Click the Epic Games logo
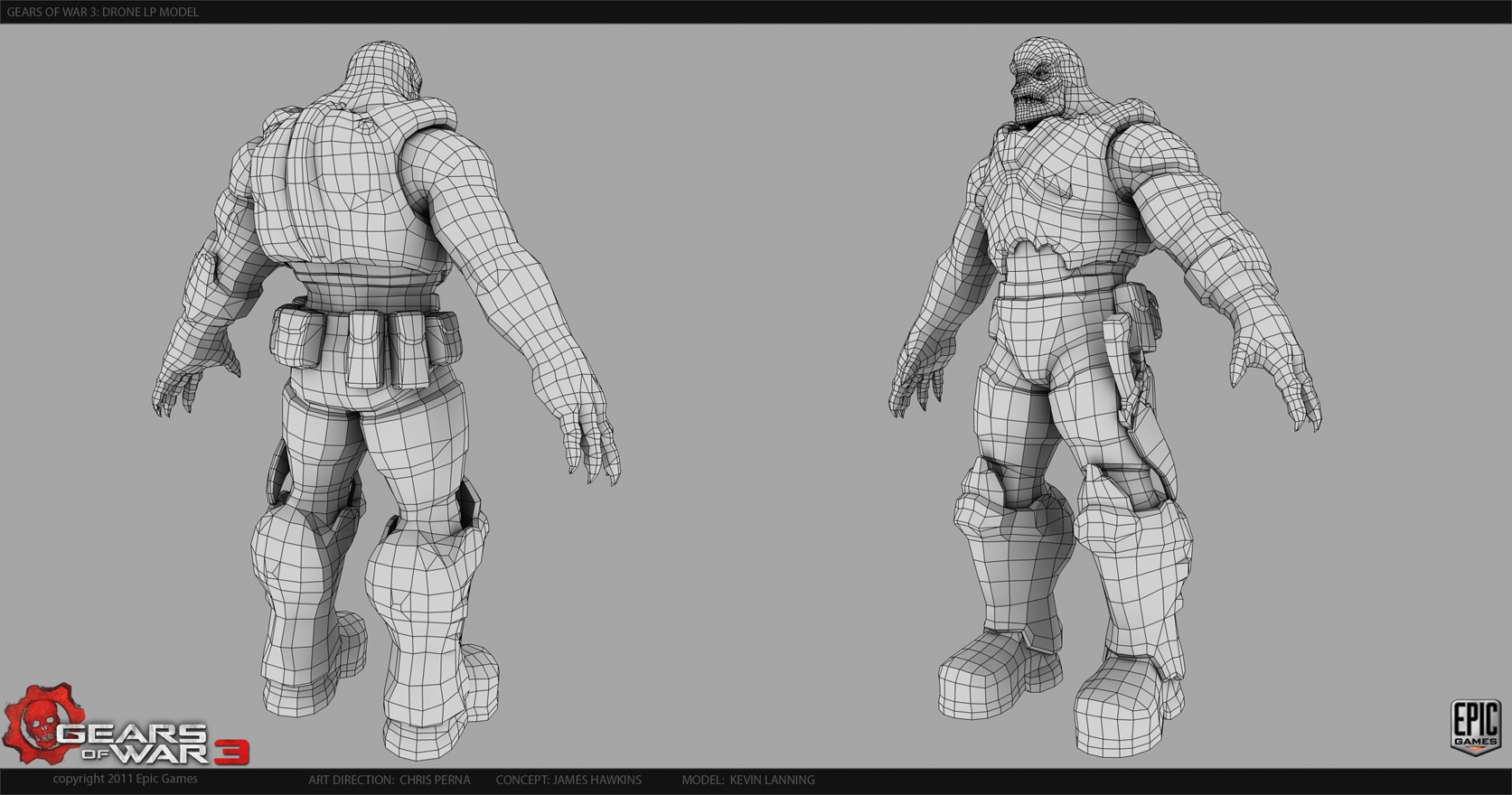 1476,725
